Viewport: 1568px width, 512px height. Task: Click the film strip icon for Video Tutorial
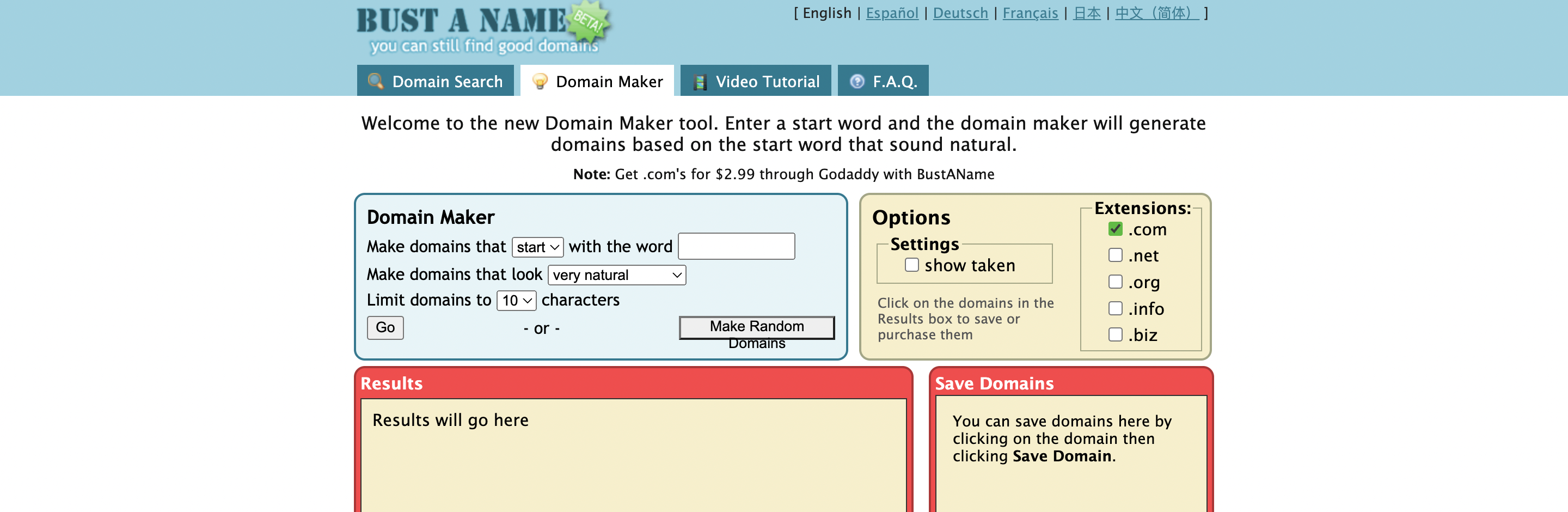pyautogui.click(x=700, y=82)
